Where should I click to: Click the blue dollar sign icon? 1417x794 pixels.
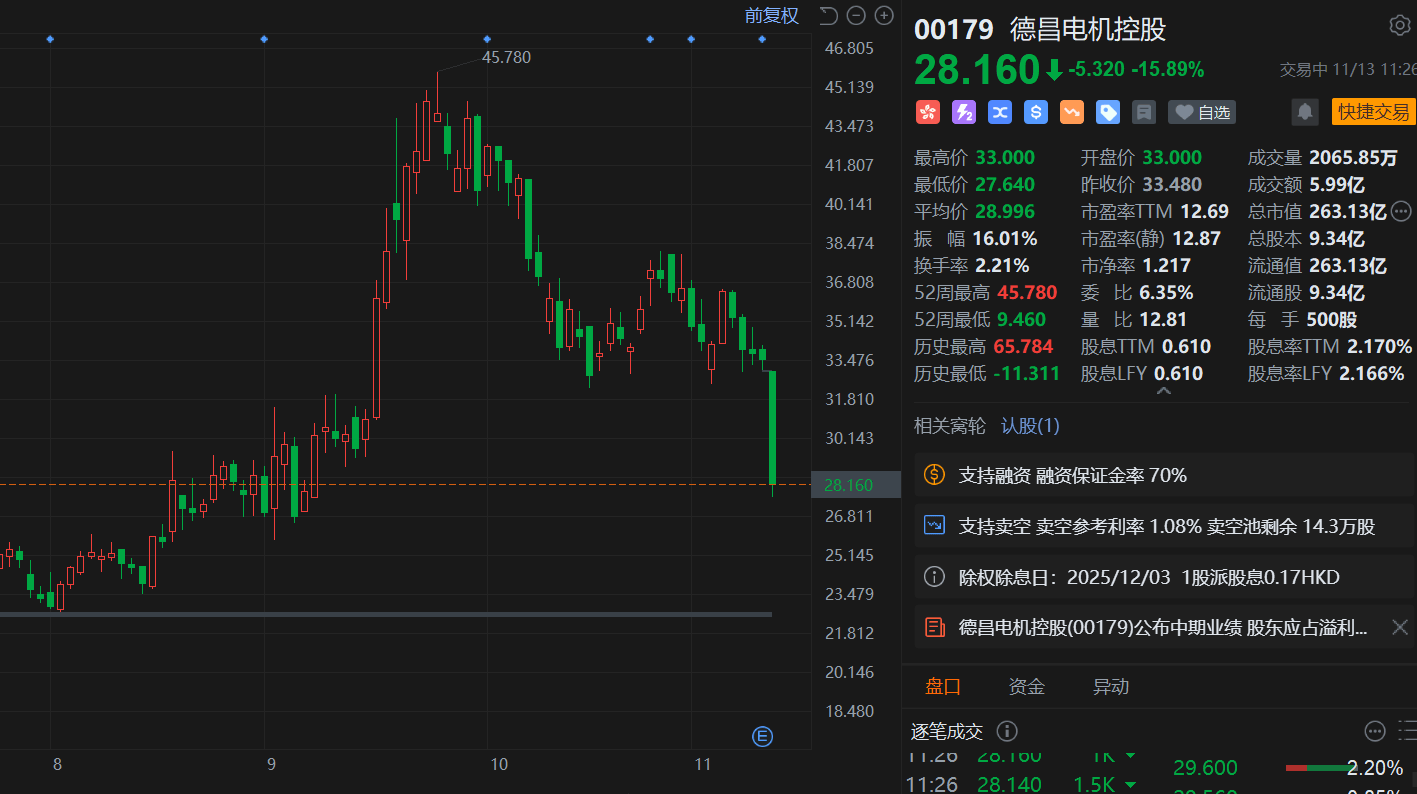click(1036, 112)
